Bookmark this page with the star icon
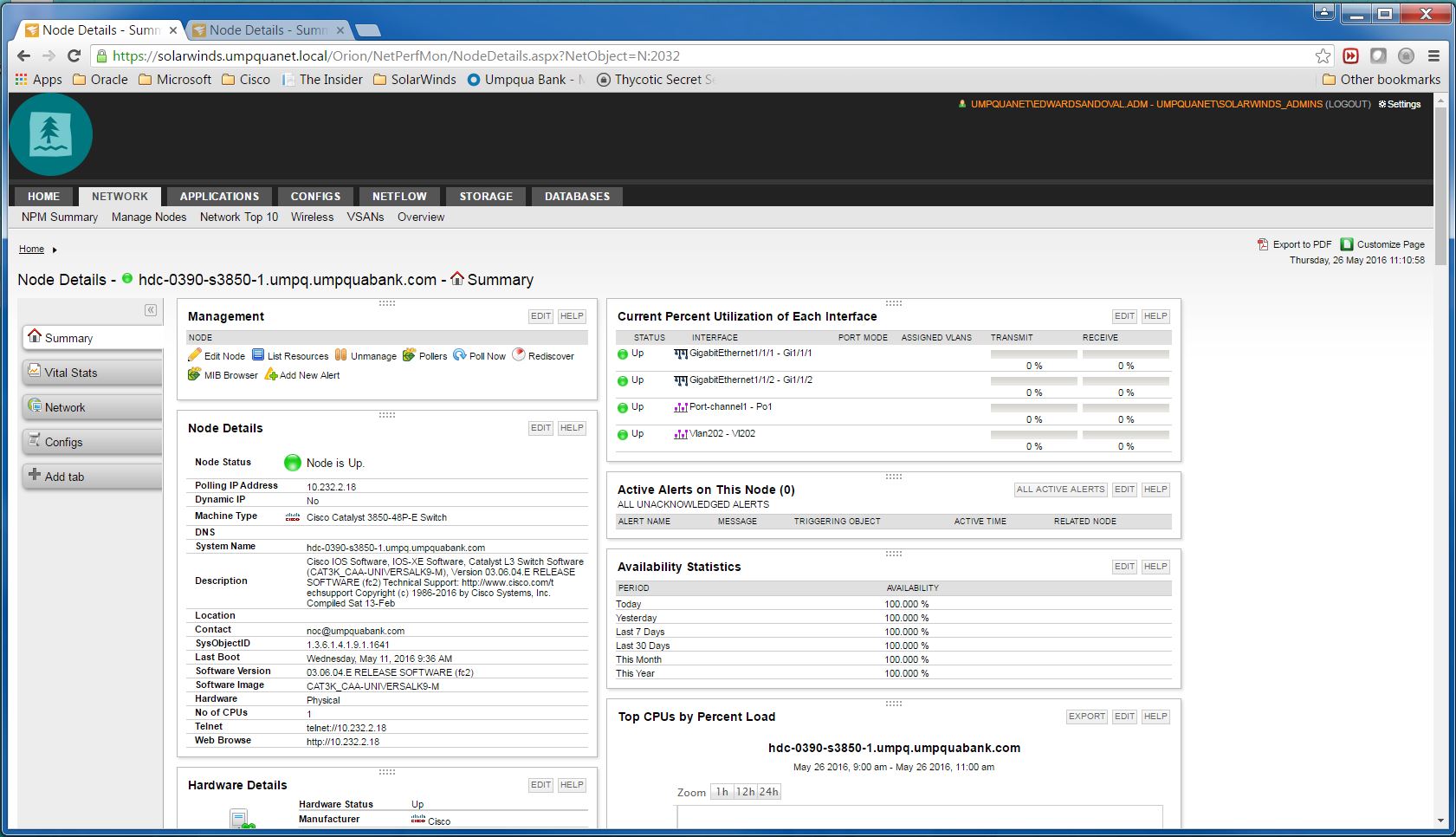Viewport: 1456px width, 837px height. 1323,55
